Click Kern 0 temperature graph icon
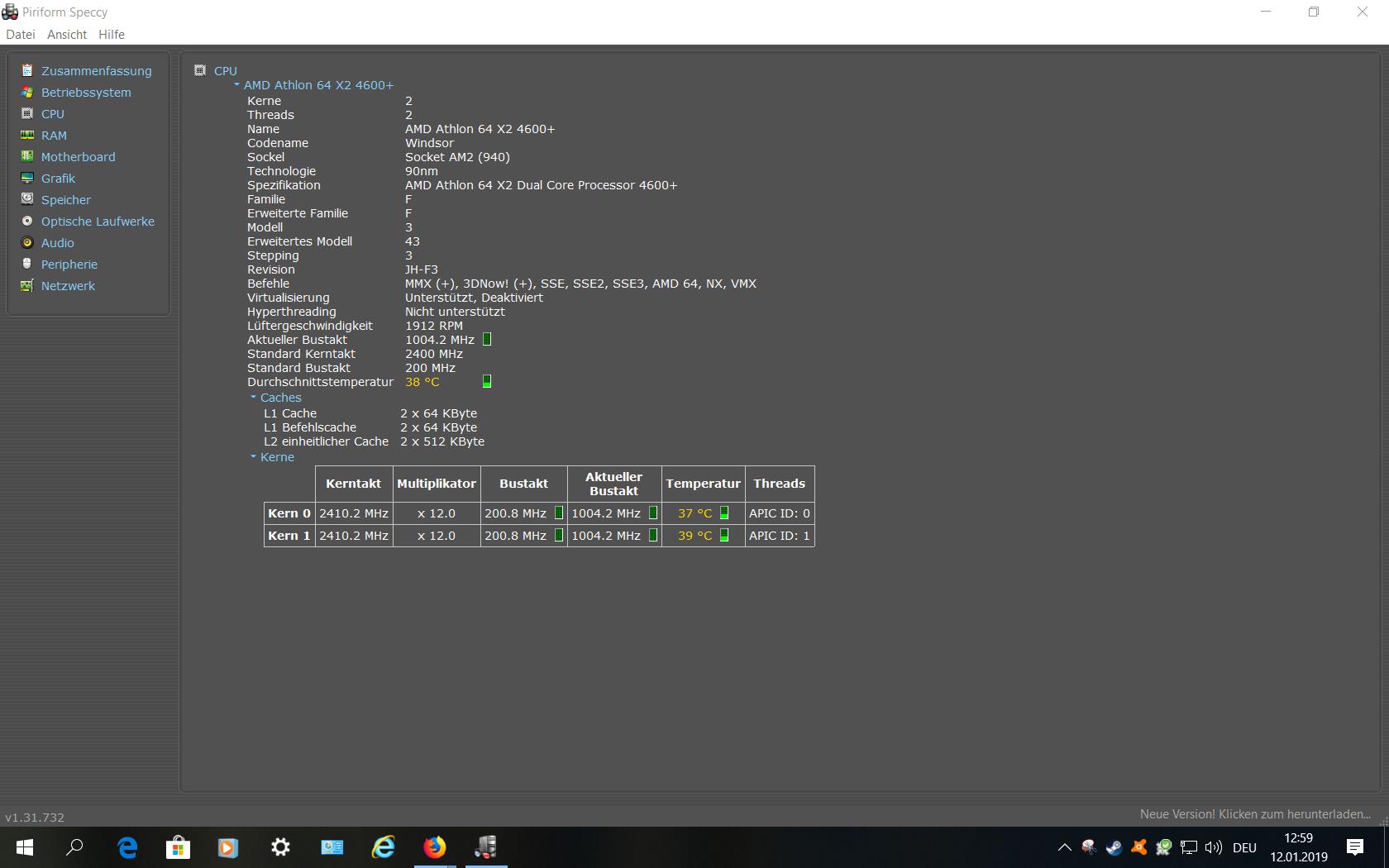This screenshot has height=868, width=1389. tap(724, 513)
